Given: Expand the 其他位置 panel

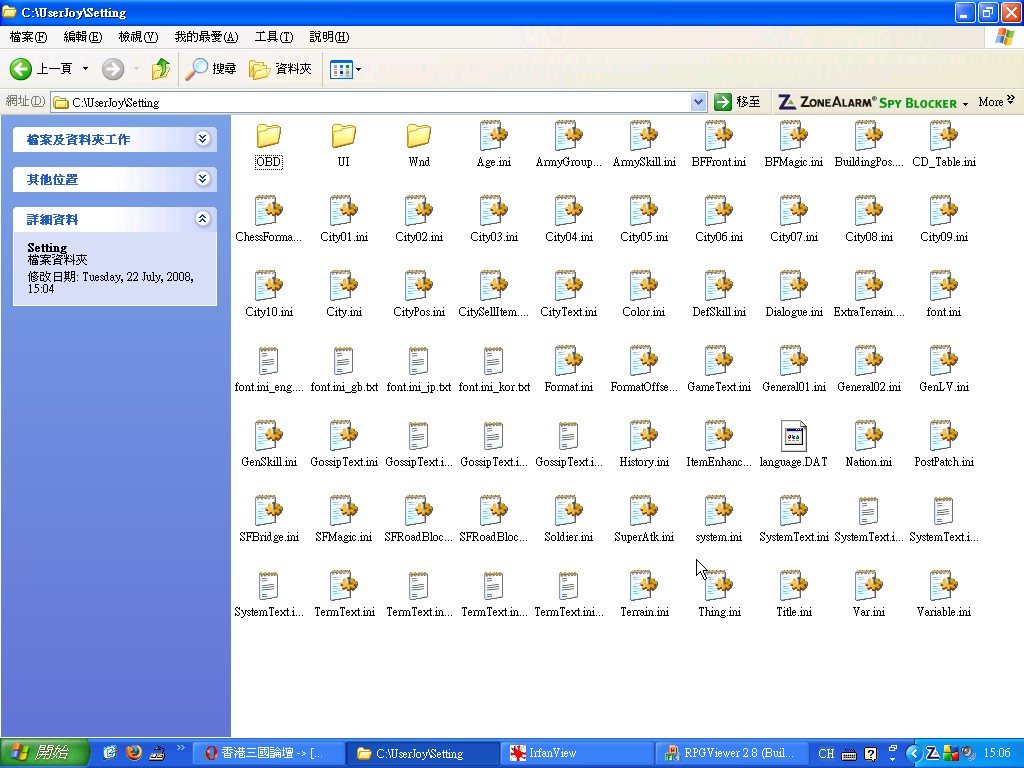Looking at the screenshot, I should (x=203, y=179).
